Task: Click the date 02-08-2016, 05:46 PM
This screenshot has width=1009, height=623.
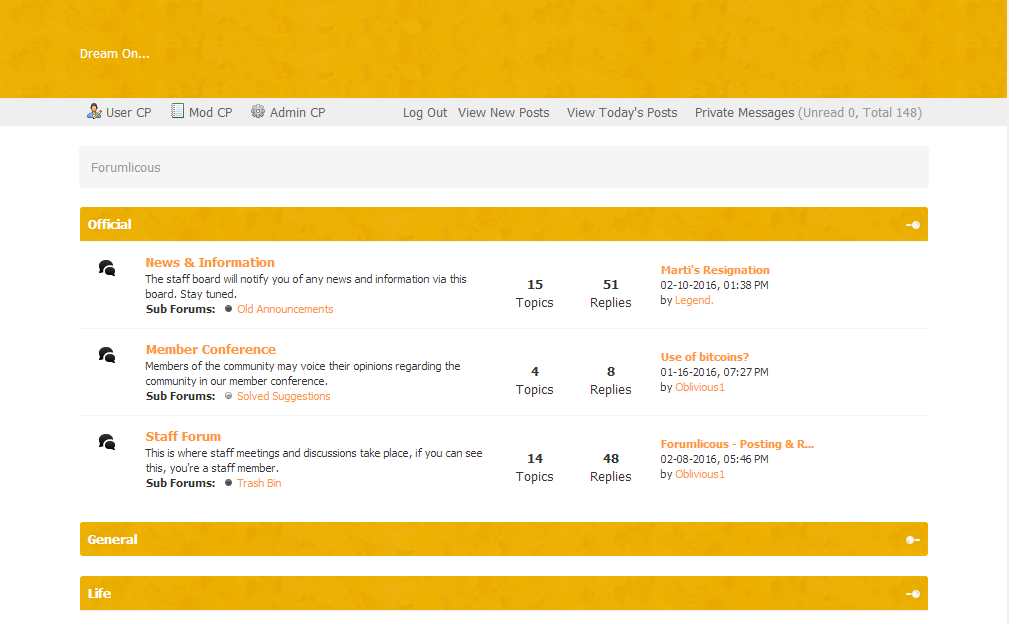Action: point(714,459)
